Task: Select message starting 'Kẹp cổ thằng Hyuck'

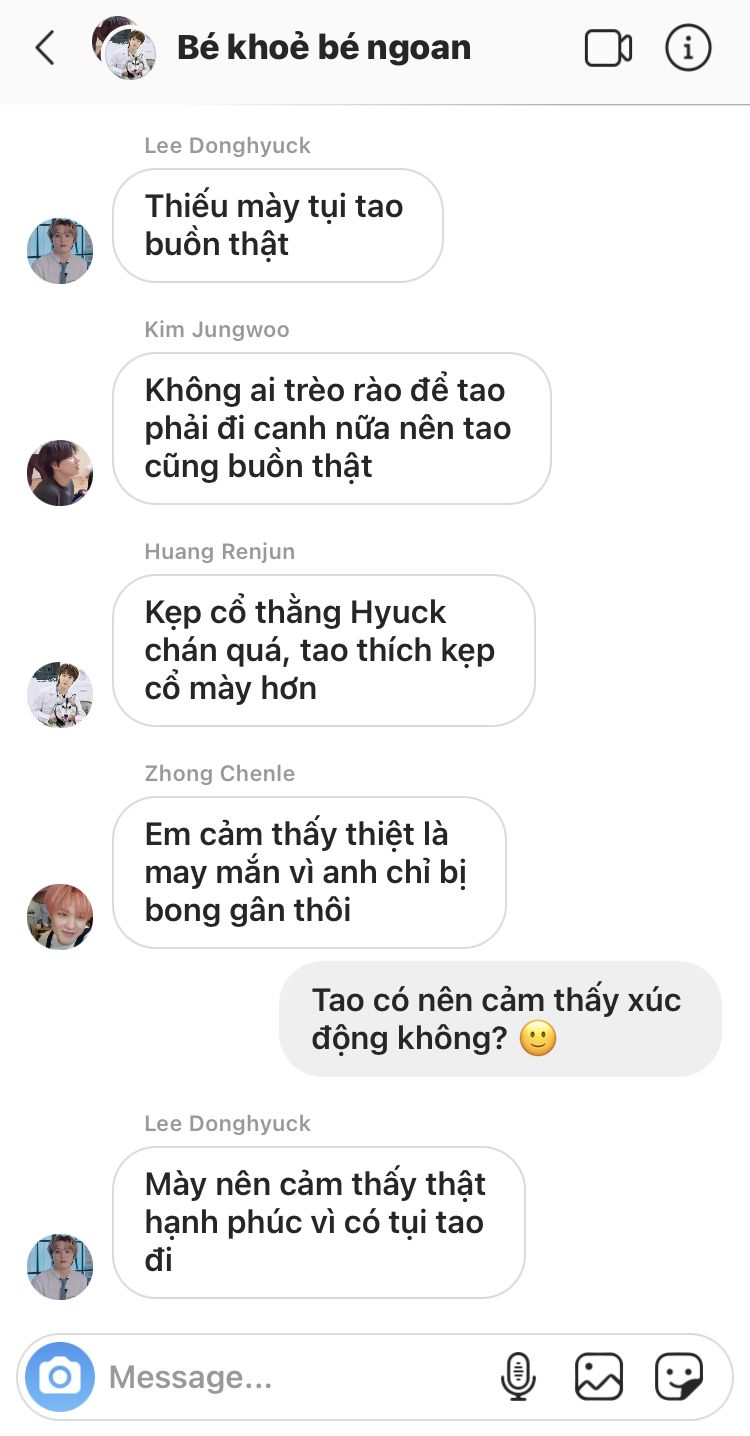Action: (x=324, y=650)
